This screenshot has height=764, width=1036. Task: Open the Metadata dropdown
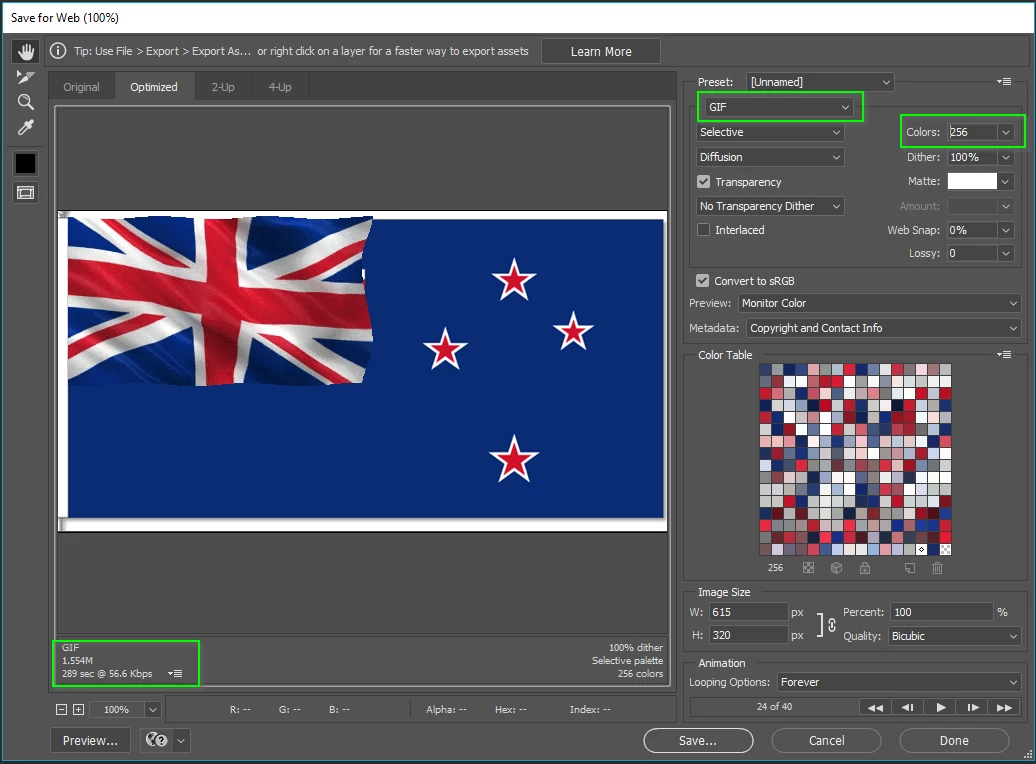click(x=883, y=328)
